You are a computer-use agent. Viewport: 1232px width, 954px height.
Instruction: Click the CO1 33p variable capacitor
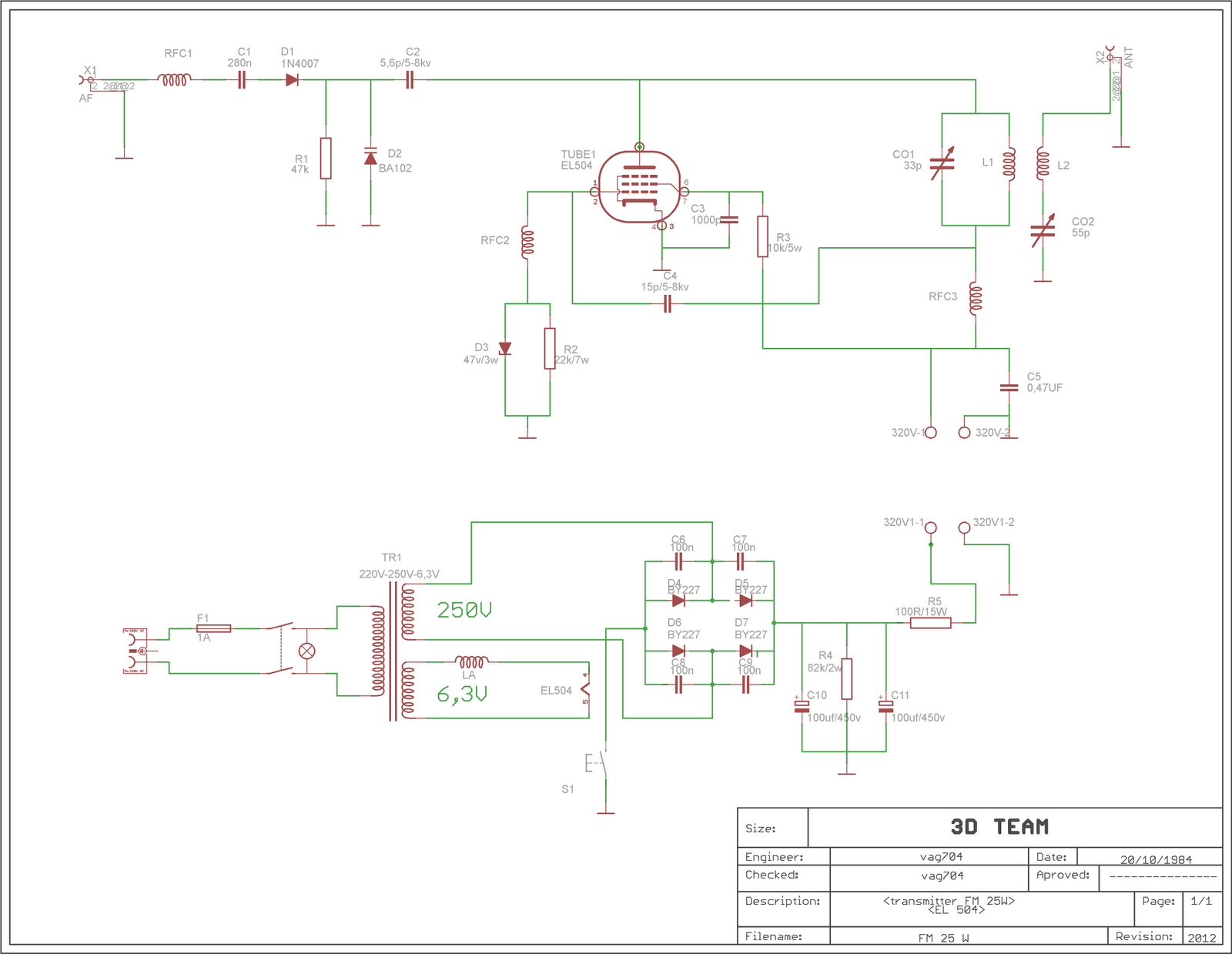tap(942, 163)
